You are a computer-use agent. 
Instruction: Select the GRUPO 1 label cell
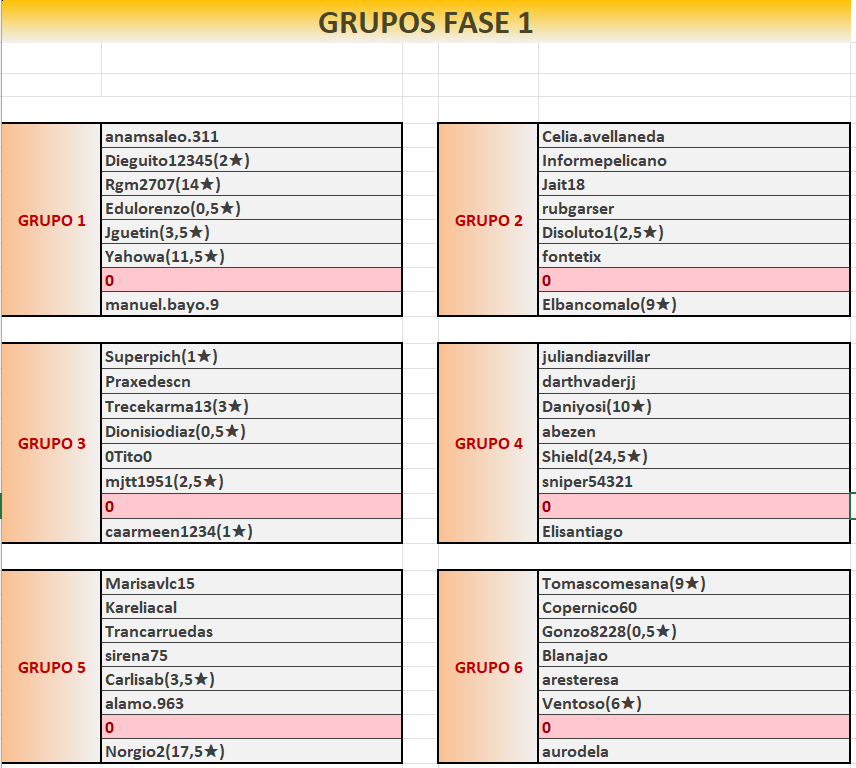[x=52, y=220]
